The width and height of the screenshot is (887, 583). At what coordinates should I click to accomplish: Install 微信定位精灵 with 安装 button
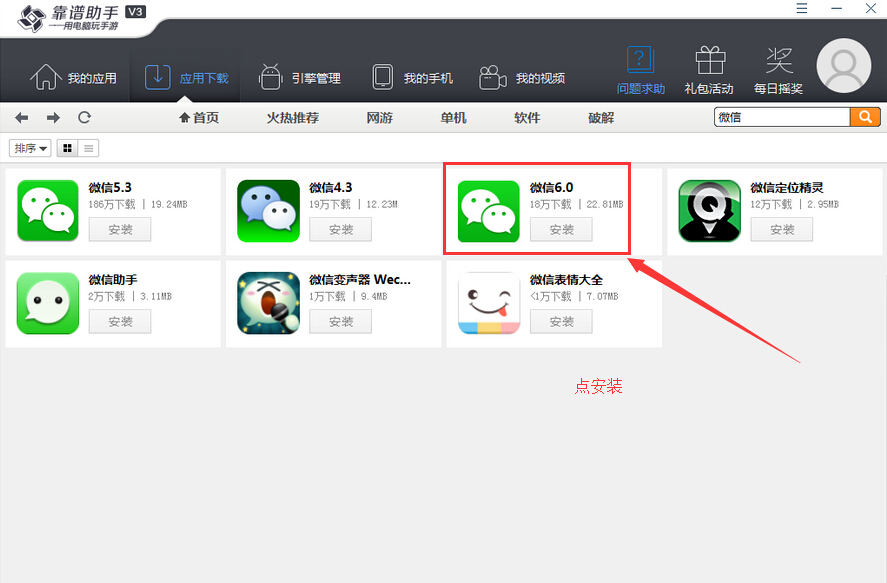(x=782, y=229)
